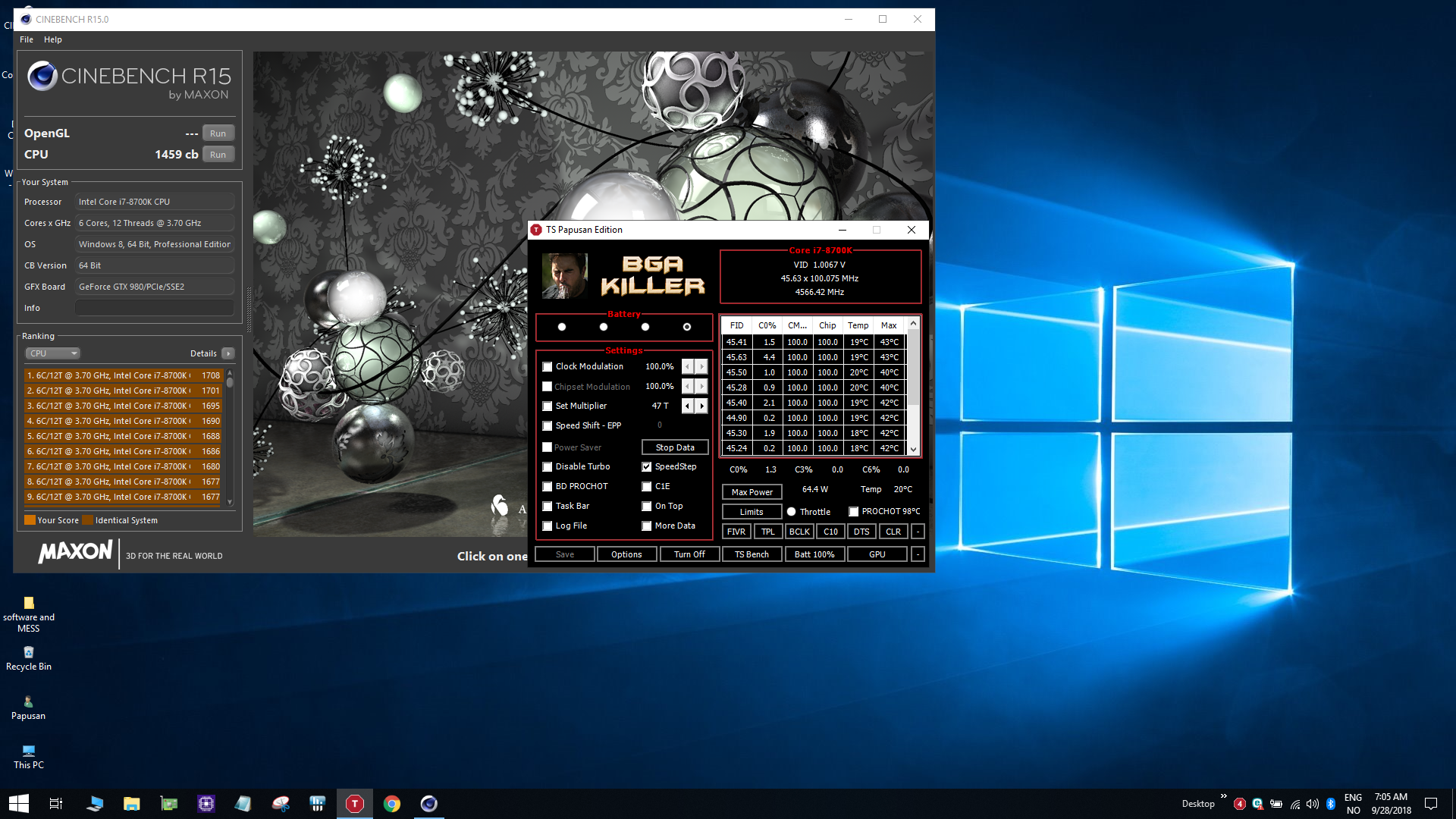This screenshot has width=1456, height=819.
Task: Open the CPU ranking type dropdown
Action: click(53, 353)
